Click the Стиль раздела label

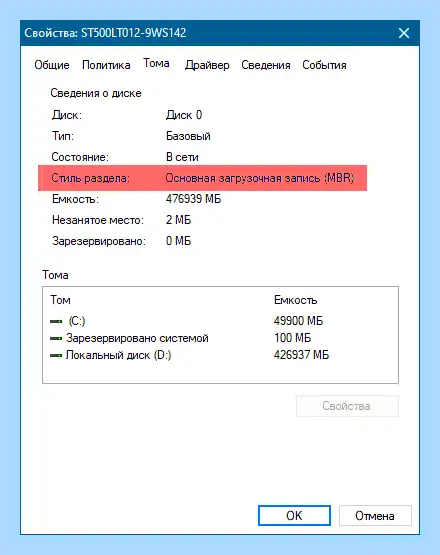tap(91, 178)
